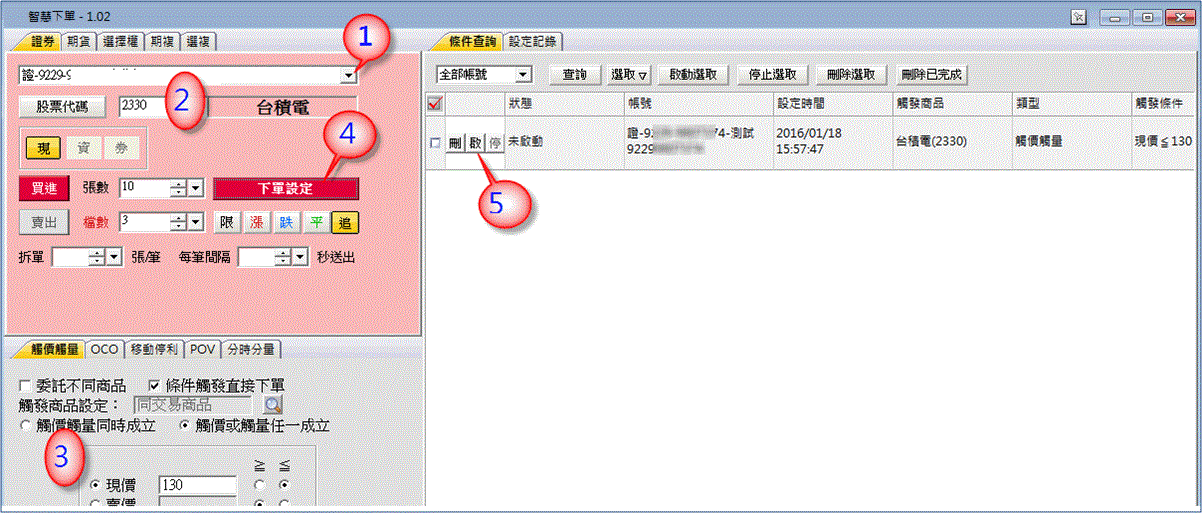The height and width of the screenshot is (513, 1202).
Task: Tick the row checkbox for 台積電 order
Action: point(435,143)
